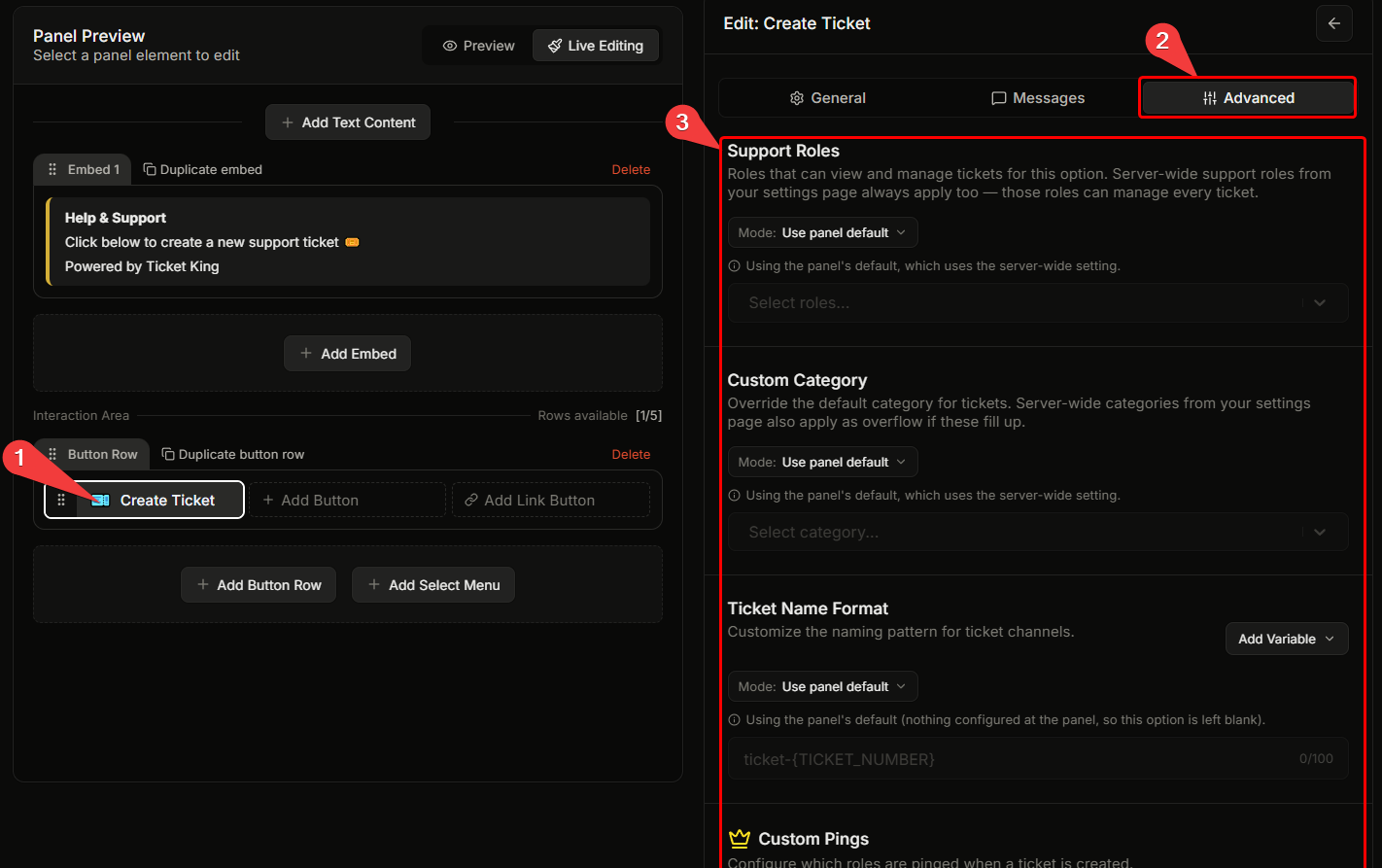The image size is (1382, 868).
Task: Switch to Preview mode
Action: click(478, 46)
